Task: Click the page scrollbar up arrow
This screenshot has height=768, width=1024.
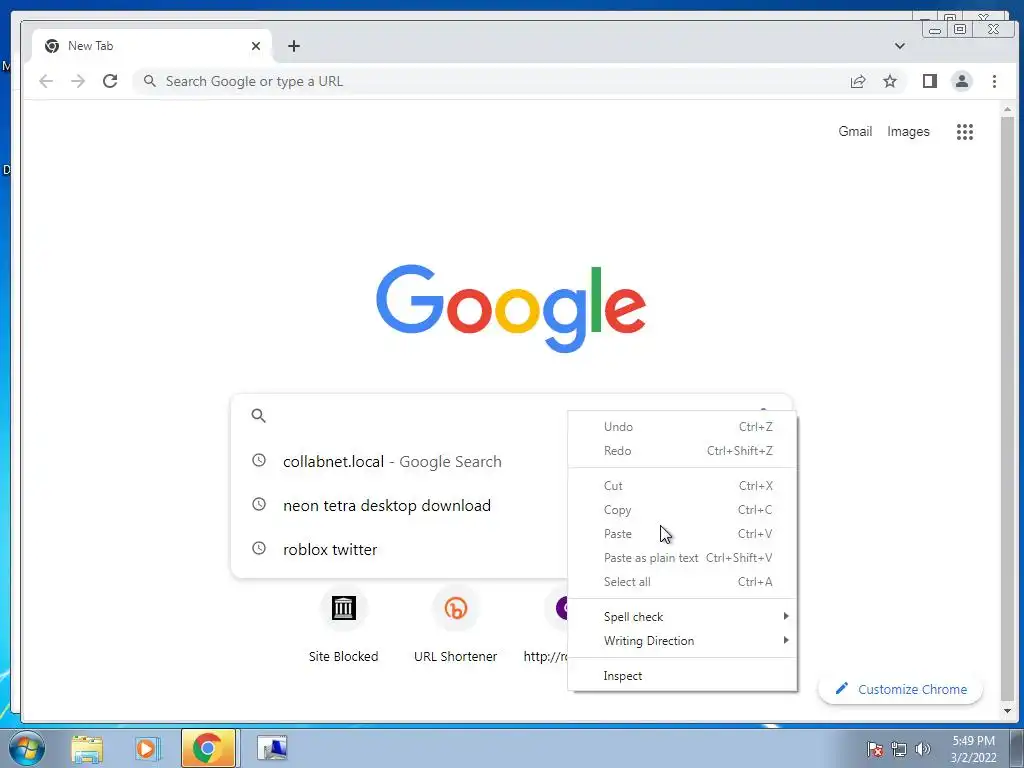Action: click(x=1007, y=110)
